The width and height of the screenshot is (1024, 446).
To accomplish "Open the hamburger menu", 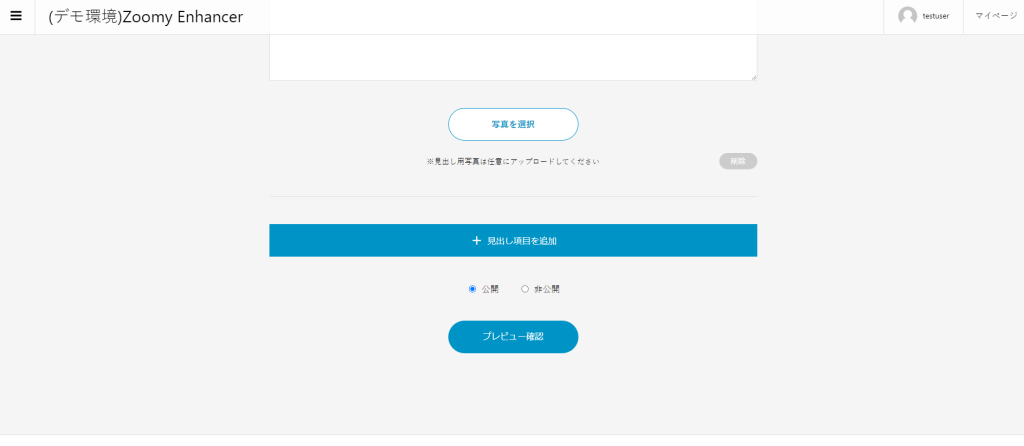I will (16, 16).
